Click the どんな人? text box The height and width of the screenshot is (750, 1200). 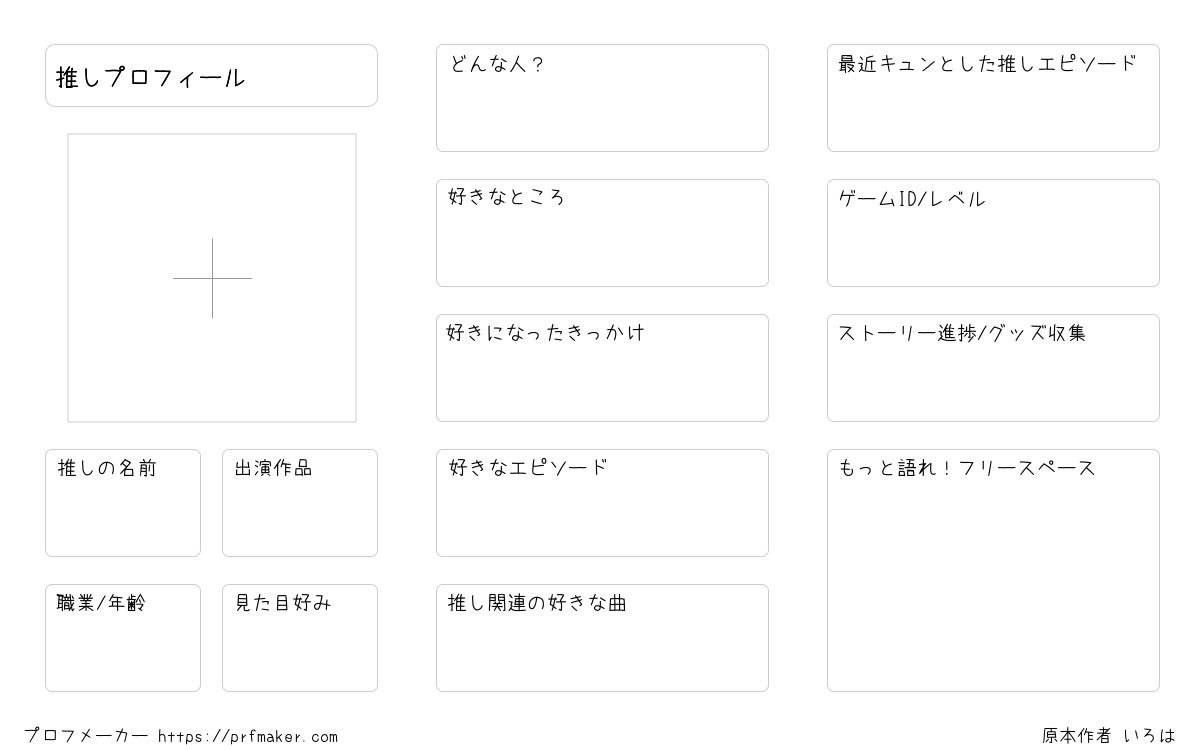[x=602, y=98]
